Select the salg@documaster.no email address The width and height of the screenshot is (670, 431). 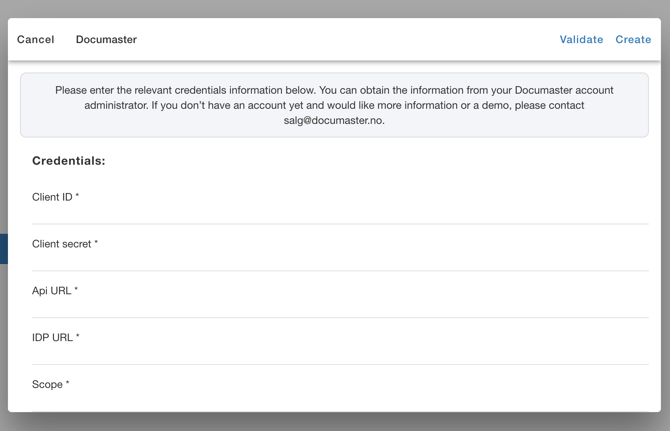(x=334, y=120)
